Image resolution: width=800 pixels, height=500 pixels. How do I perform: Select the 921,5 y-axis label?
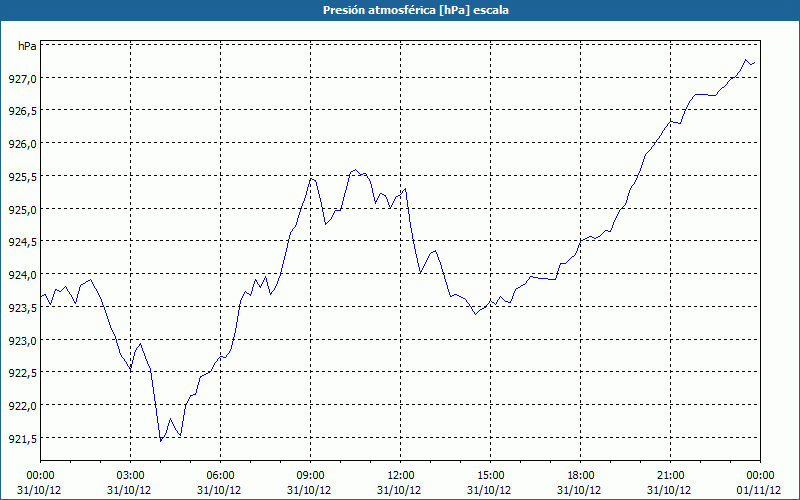(23, 438)
